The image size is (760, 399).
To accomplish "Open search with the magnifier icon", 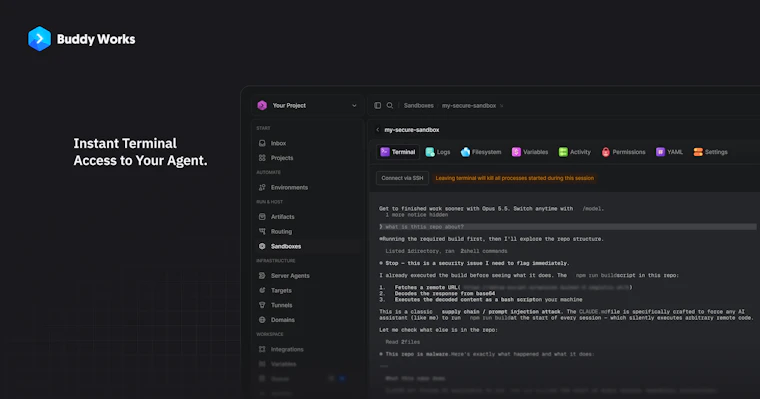I will click(390, 105).
